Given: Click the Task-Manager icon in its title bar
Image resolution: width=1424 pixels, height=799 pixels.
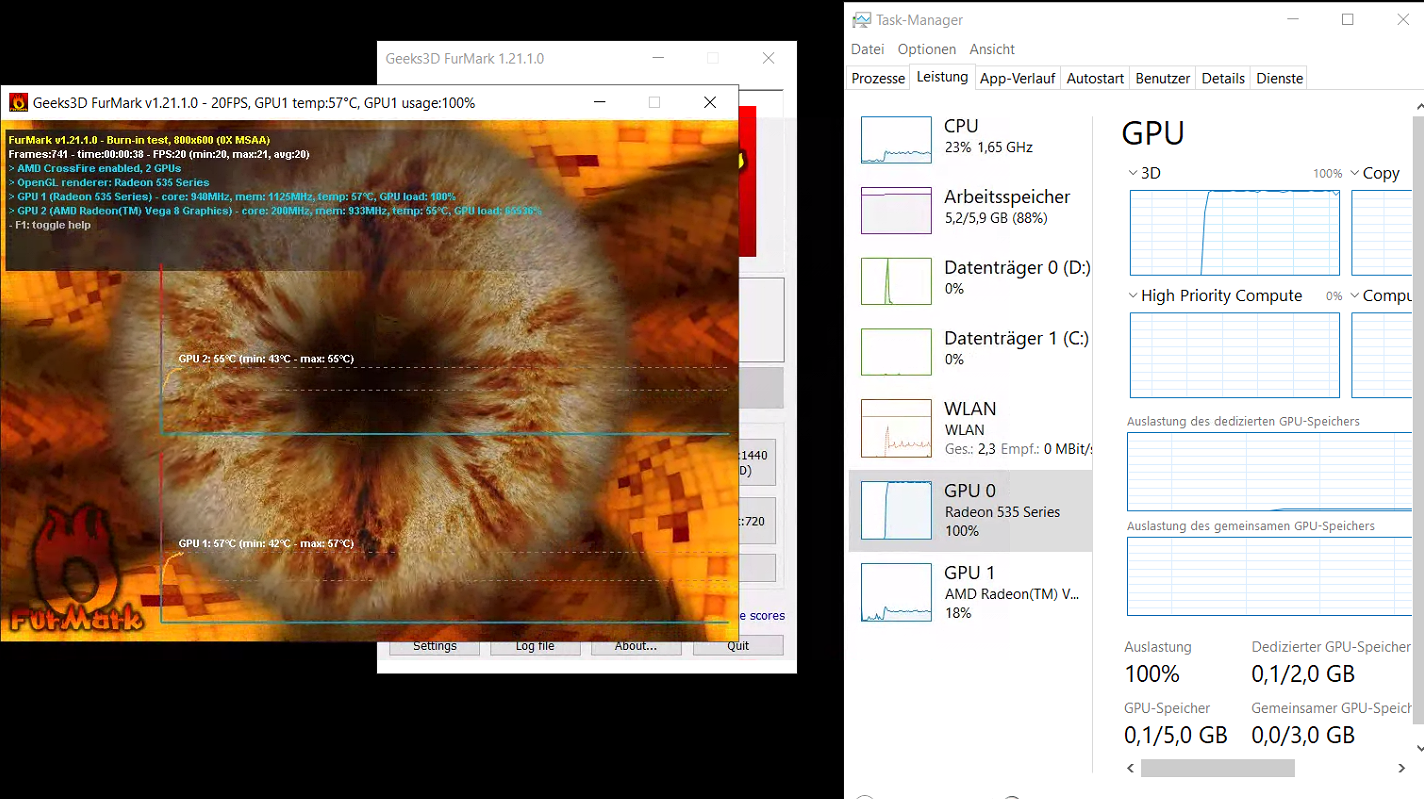Looking at the screenshot, I should pos(861,20).
